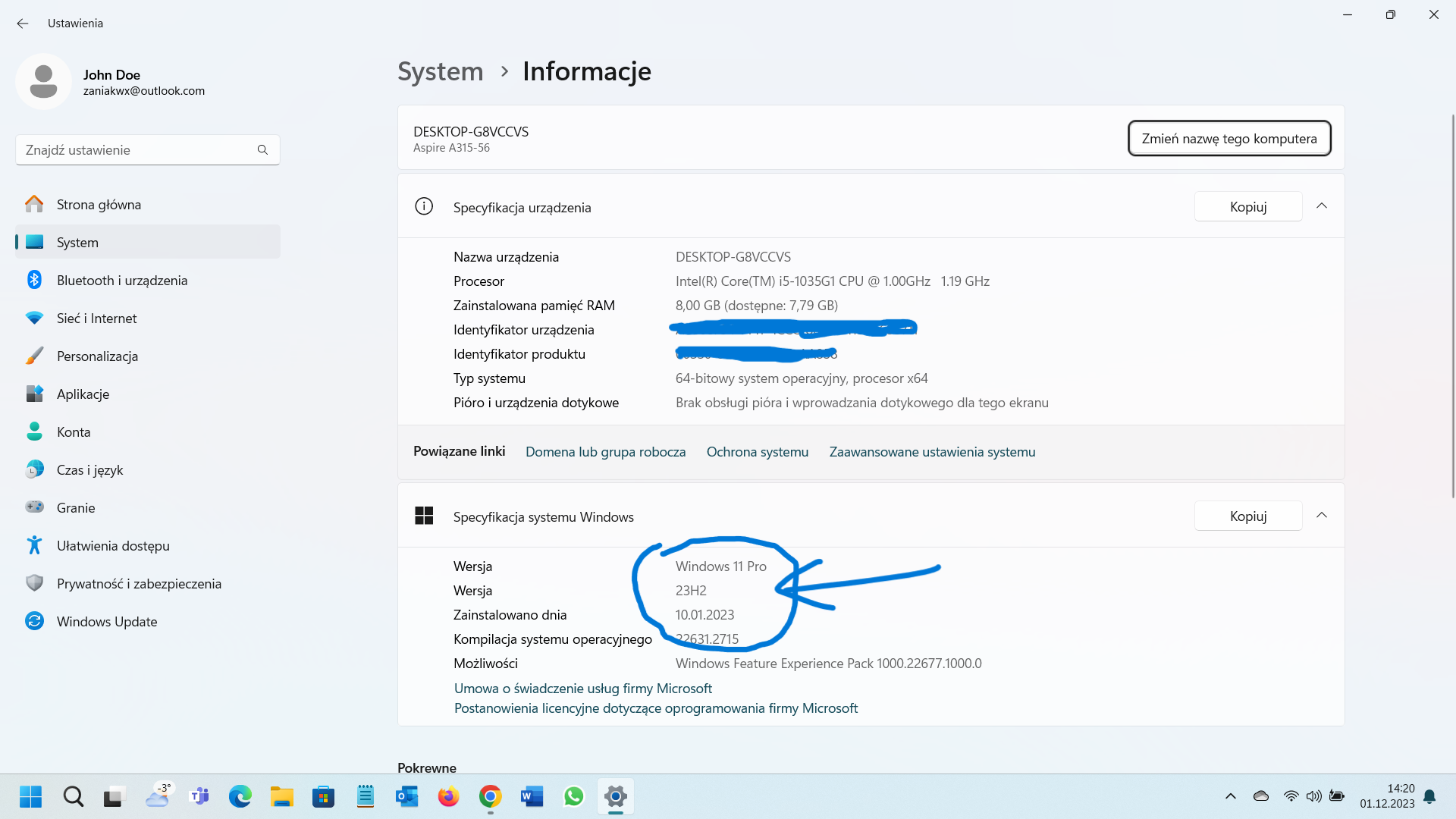Open Personalizacja settings

click(x=148, y=356)
